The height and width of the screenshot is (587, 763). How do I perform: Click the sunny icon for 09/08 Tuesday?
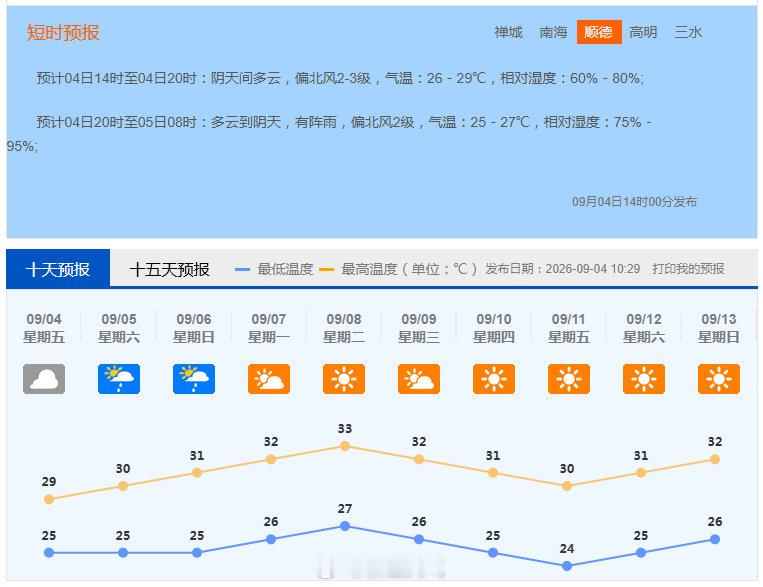pyautogui.click(x=344, y=379)
